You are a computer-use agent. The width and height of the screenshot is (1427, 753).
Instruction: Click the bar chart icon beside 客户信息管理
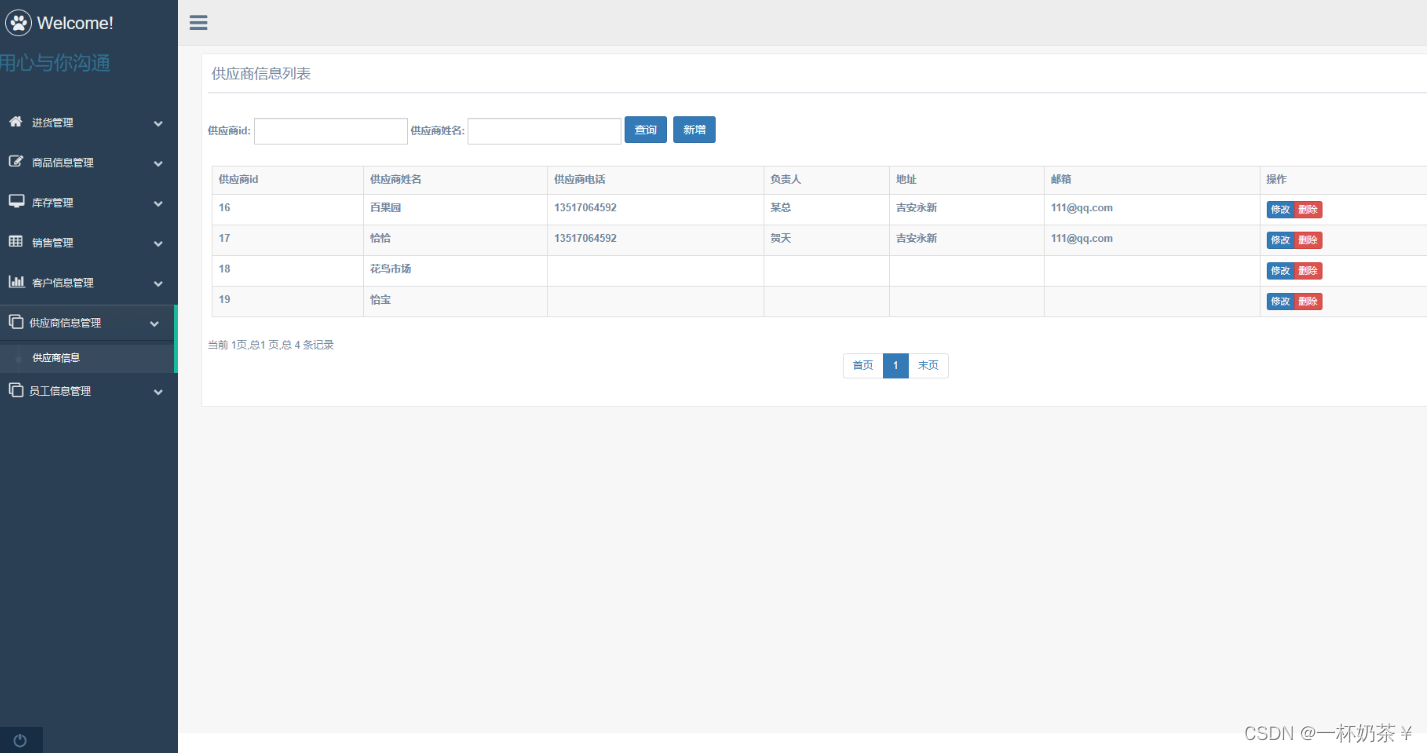coord(16,282)
